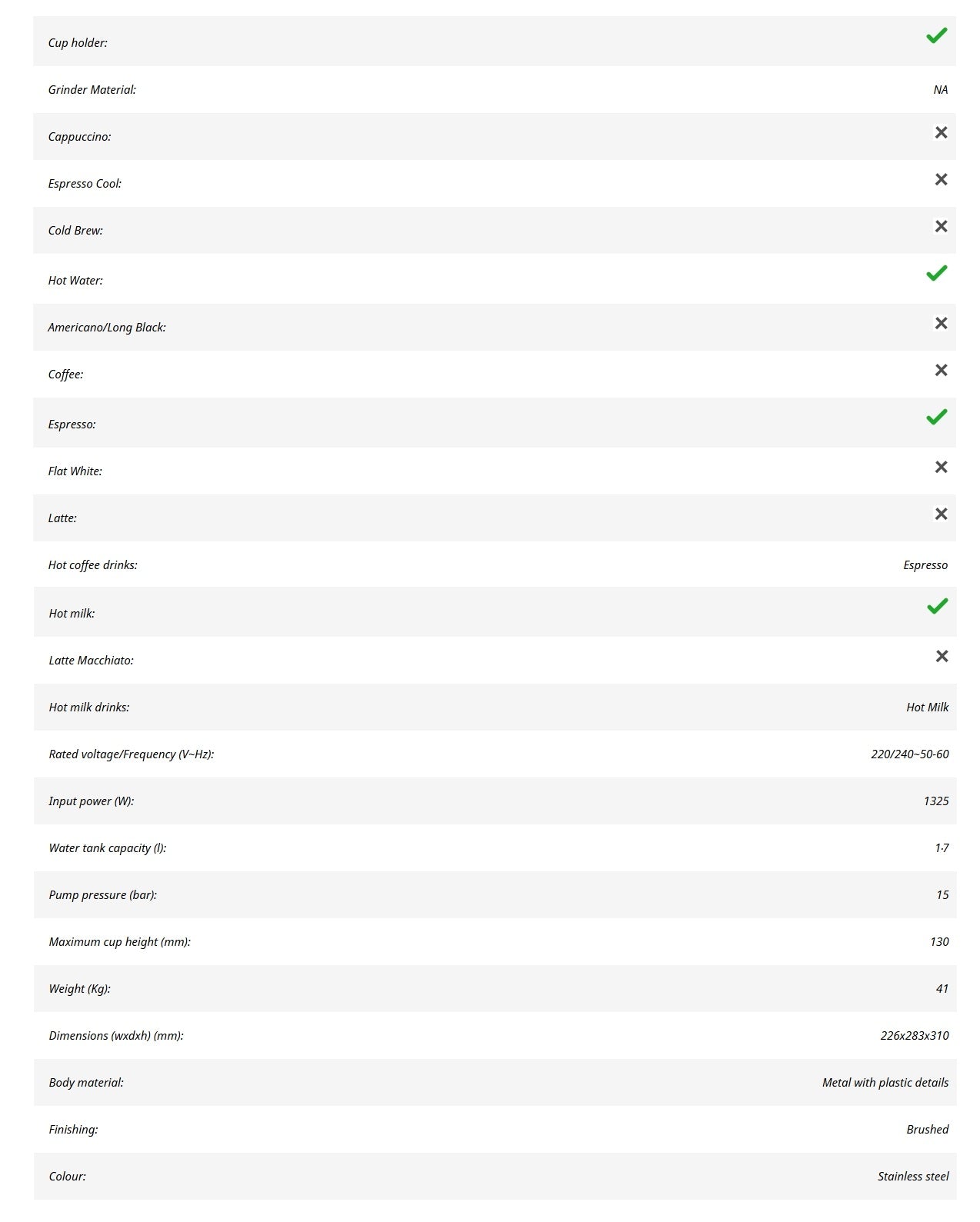Viewport: 980px width, 1222px height.
Task: Click the cross icon next to Cold Brew
Action: tap(941, 227)
